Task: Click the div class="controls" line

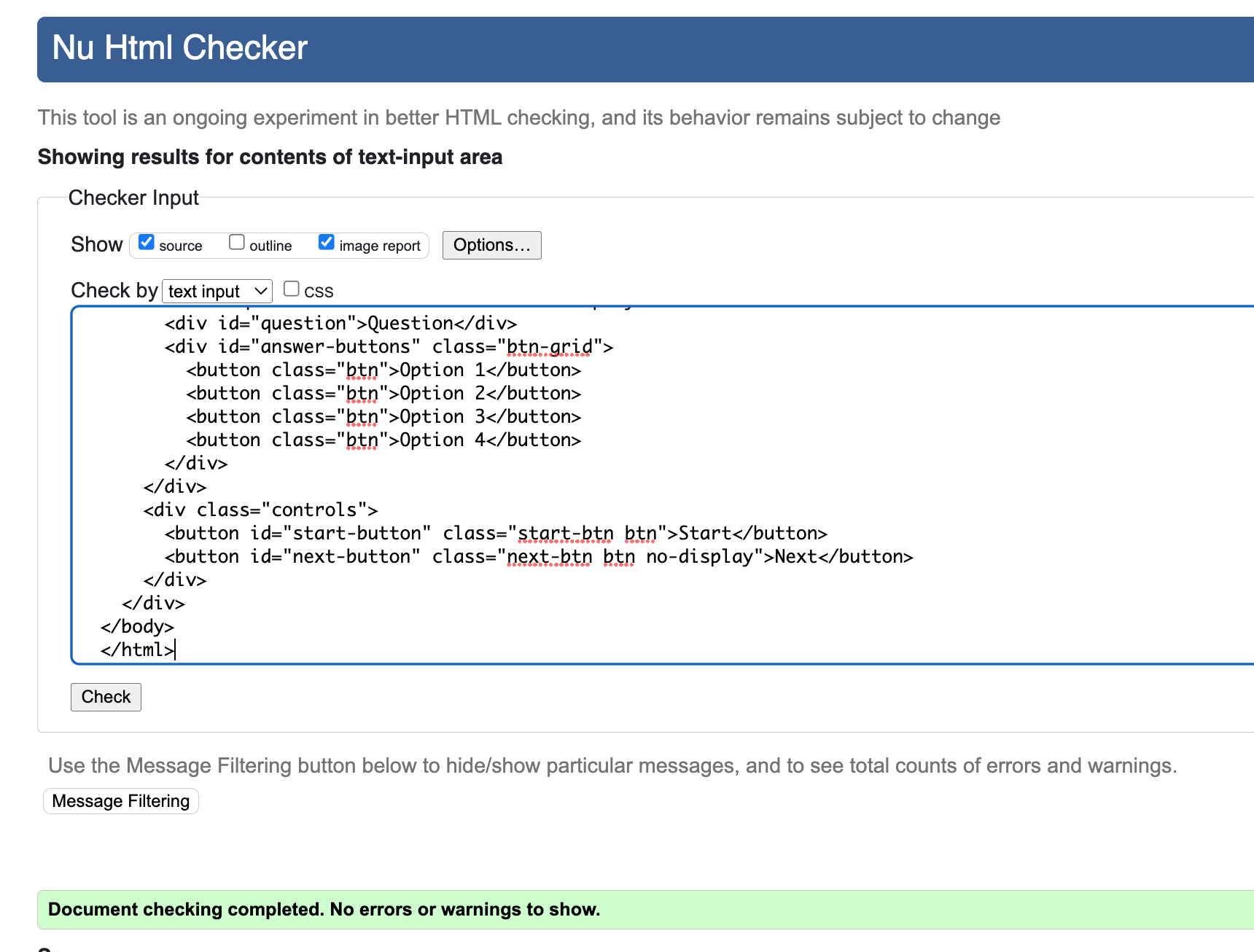Action: pyautogui.click(x=260, y=510)
